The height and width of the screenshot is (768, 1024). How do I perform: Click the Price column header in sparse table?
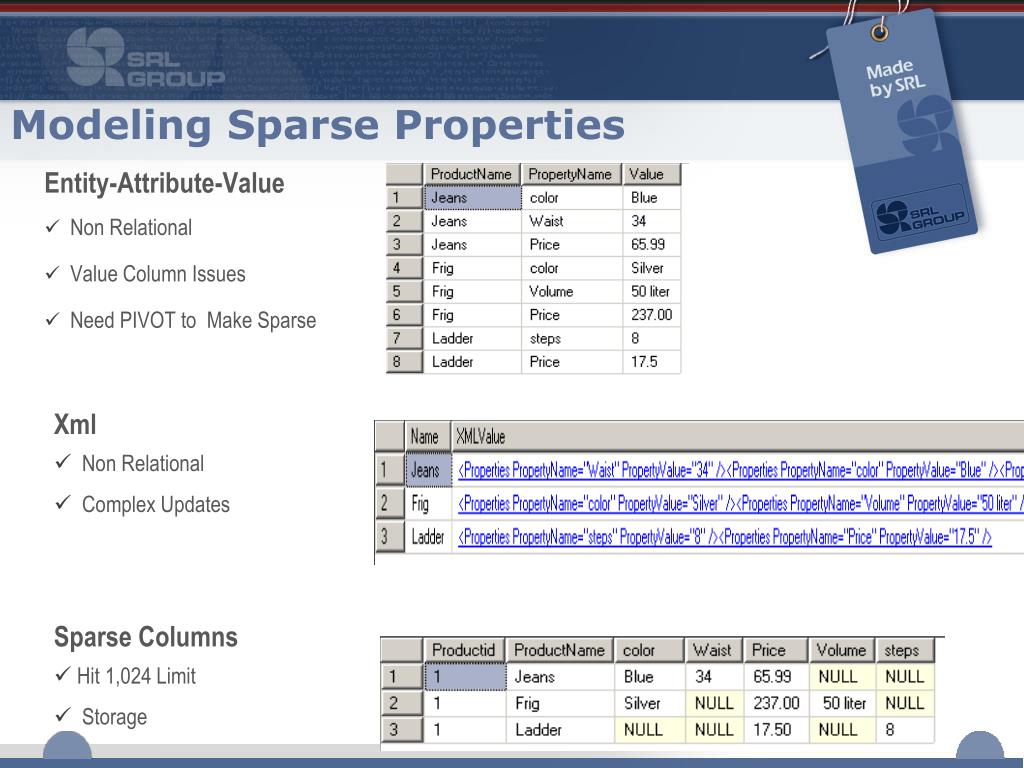click(x=776, y=650)
